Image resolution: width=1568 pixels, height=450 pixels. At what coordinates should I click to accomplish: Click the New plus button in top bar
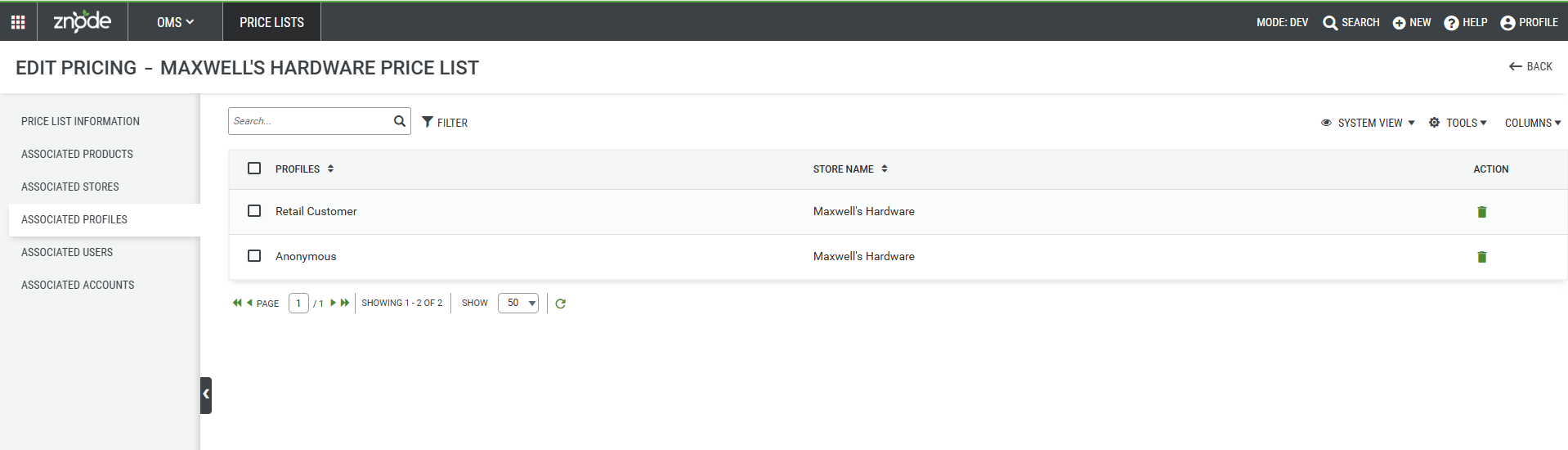pos(1412,22)
